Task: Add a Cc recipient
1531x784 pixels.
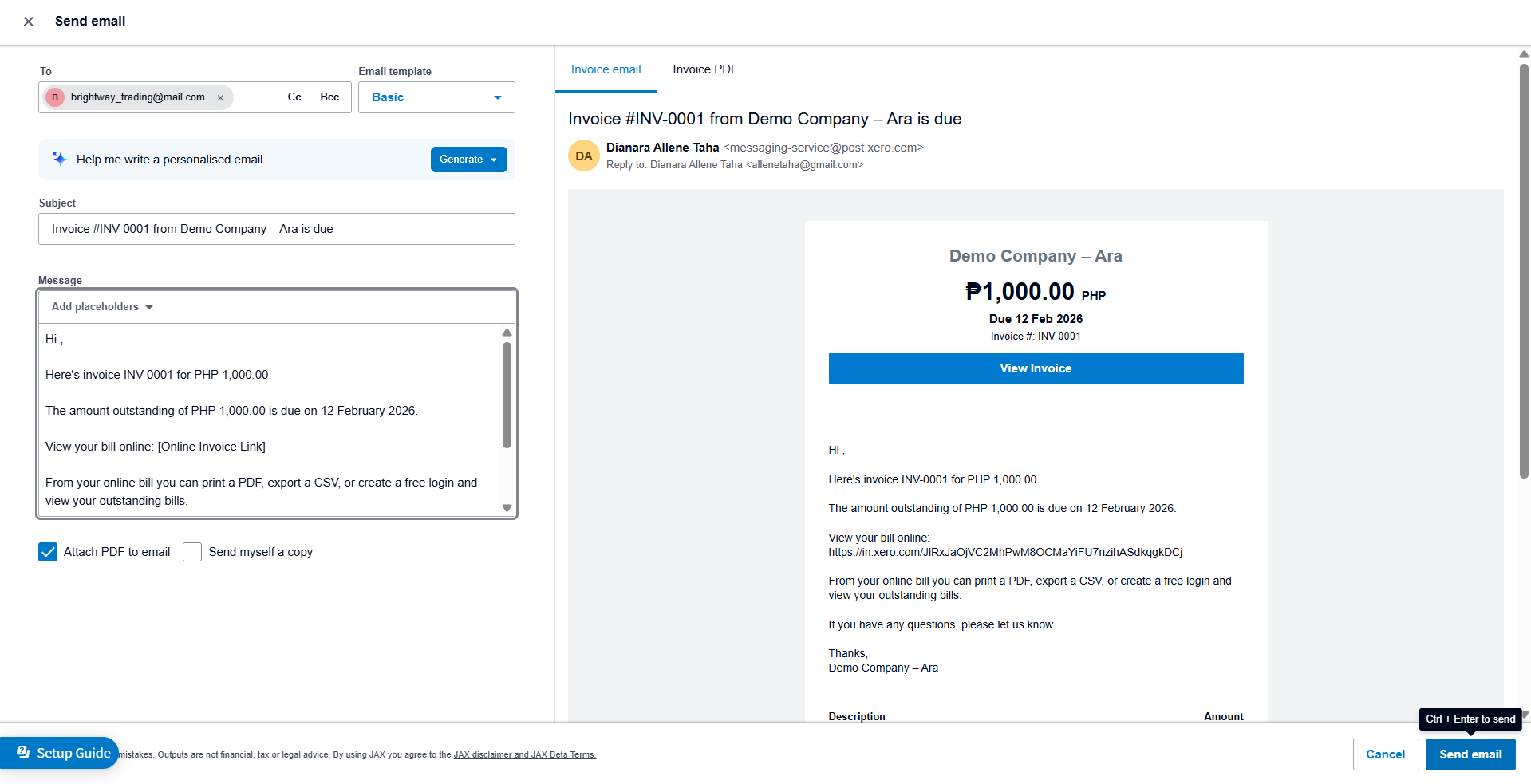Action: tap(294, 97)
